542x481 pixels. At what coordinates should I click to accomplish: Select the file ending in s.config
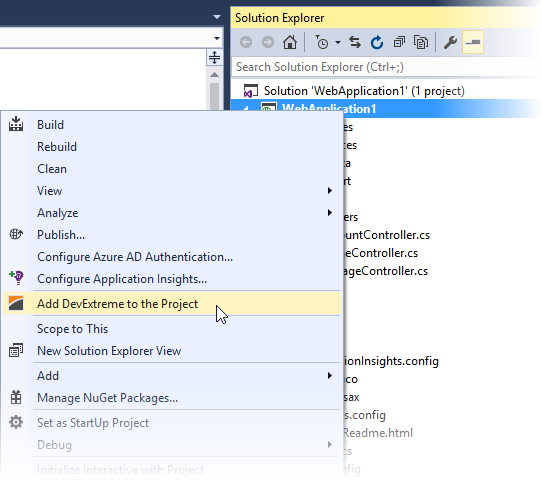pyautogui.click(x=364, y=415)
